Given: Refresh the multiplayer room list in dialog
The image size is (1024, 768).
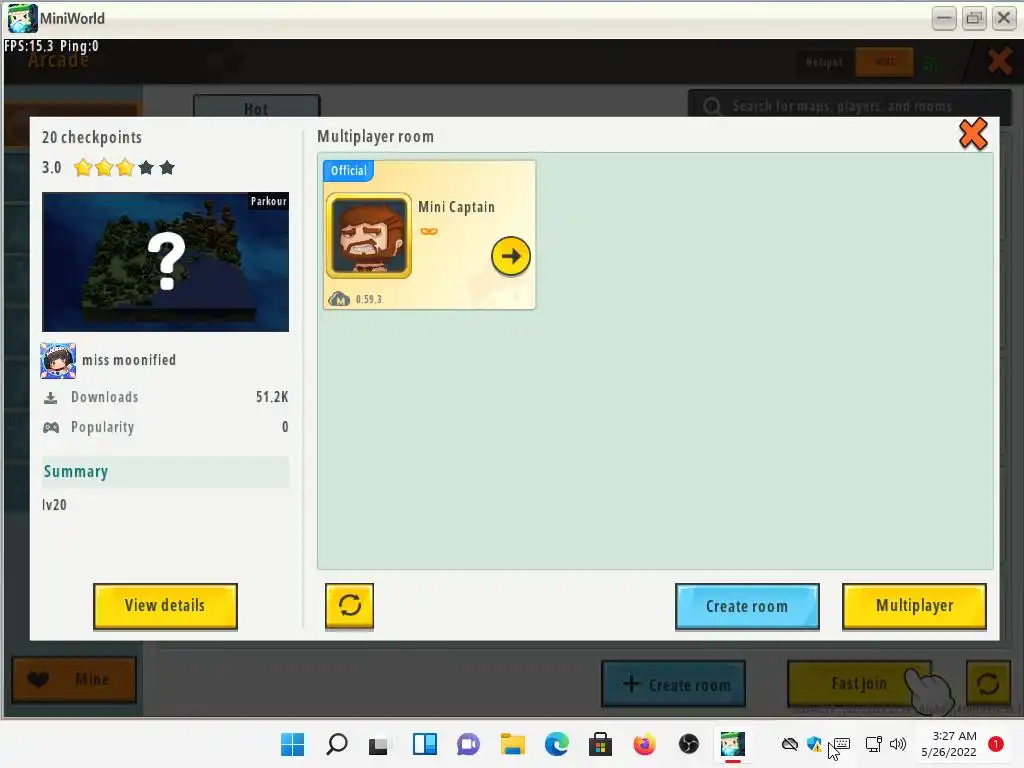Looking at the screenshot, I should pyautogui.click(x=349, y=606).
